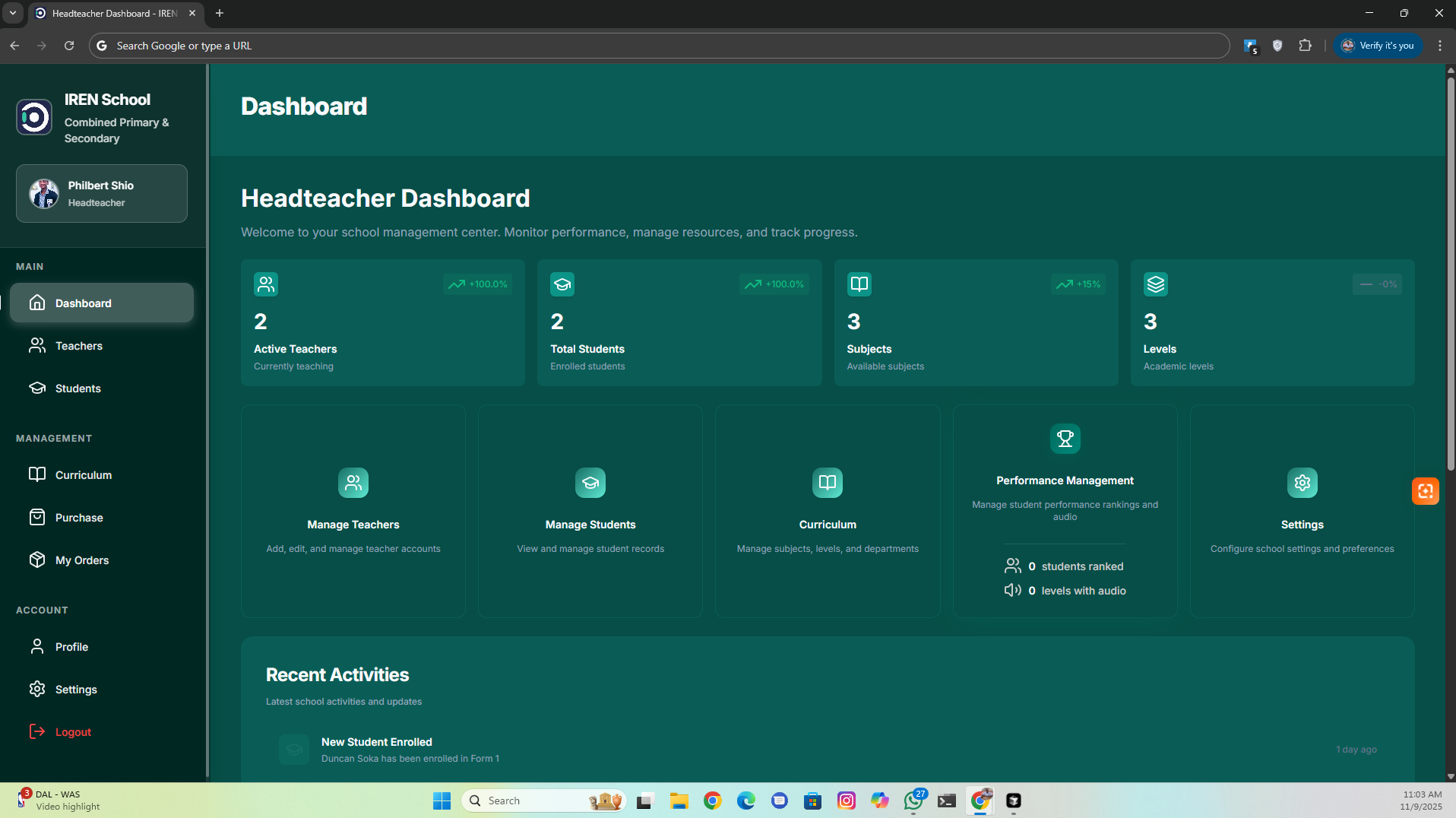The image size is (1456, 818).
Task: Click the Settings gear icon on Settings card
Action: pos(1302,482)
